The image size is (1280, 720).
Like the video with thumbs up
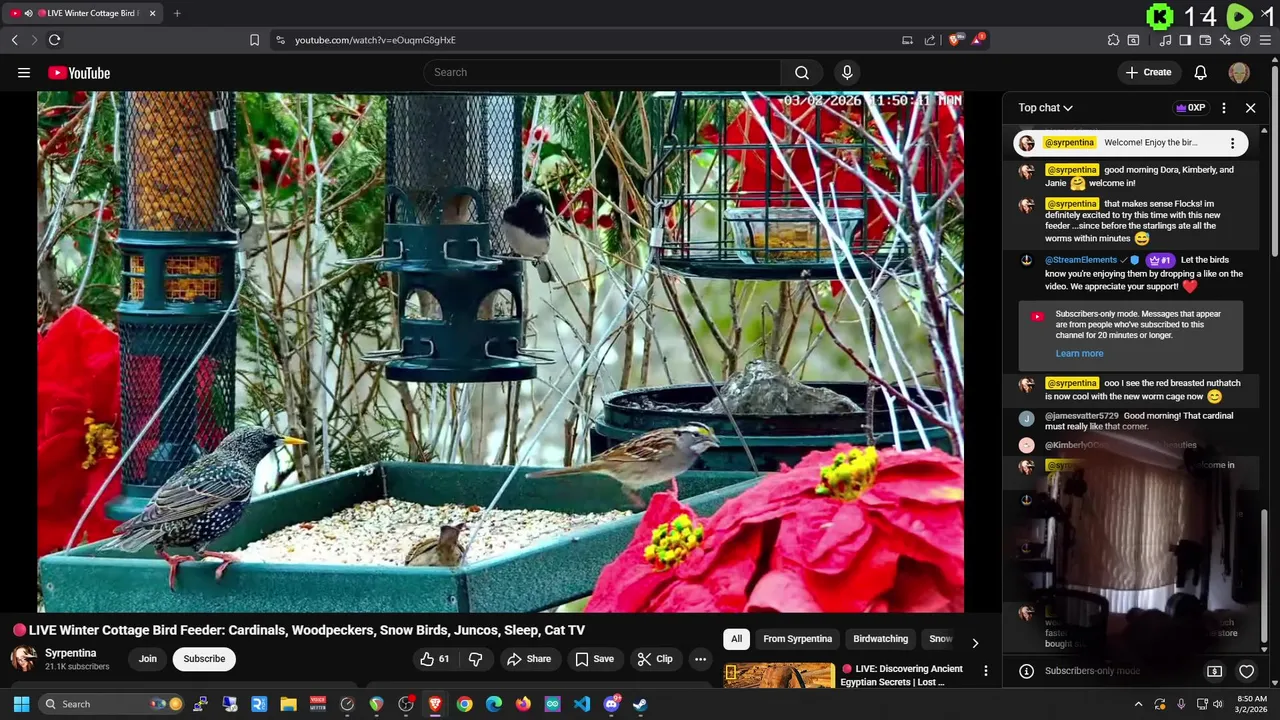tap(435, 659)
